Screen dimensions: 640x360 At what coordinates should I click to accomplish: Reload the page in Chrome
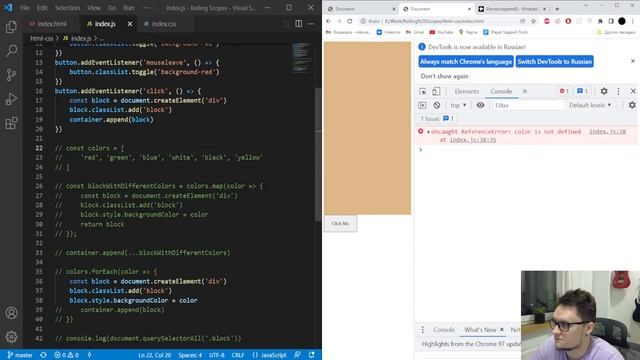pos(350,21)
